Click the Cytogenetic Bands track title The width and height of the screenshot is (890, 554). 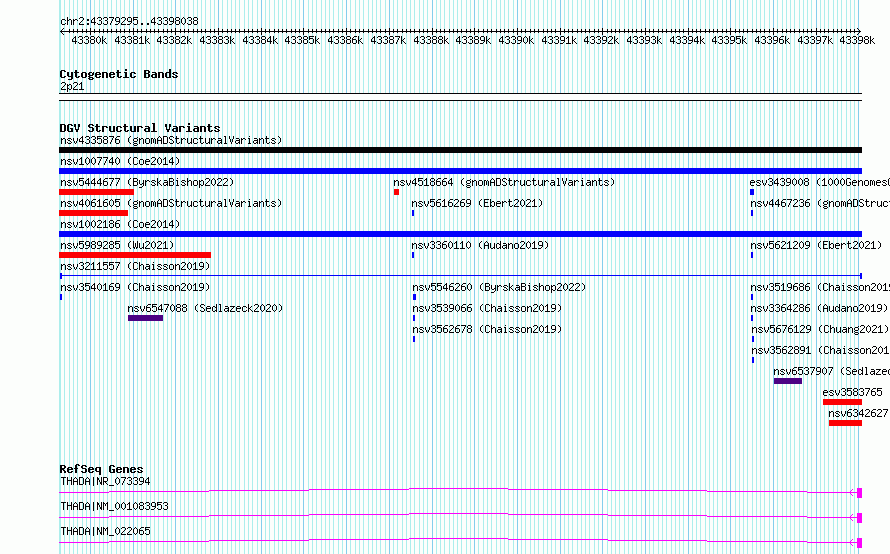(119, 74)
